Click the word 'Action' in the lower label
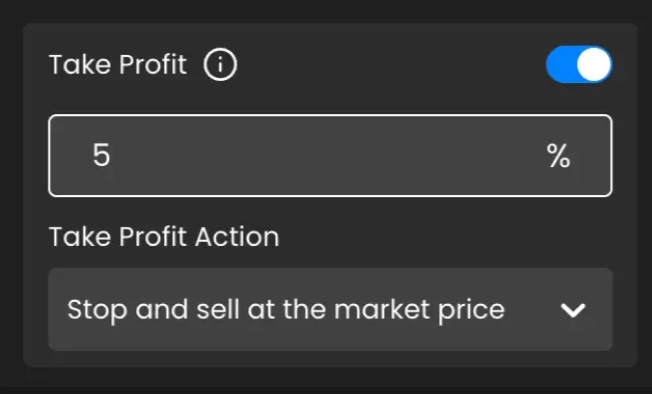The height and width of the screenshot is (394, 652). click(237, 237)
